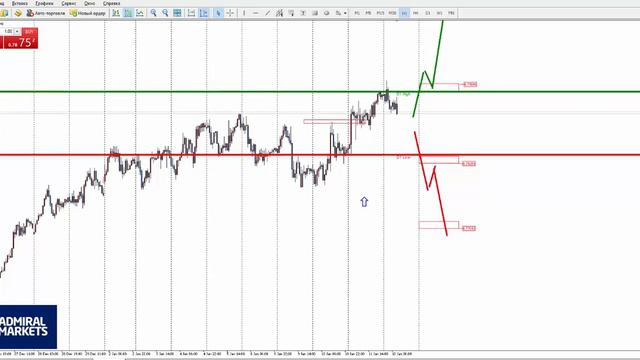Select the horizontal line drawing tool
The width and height of the screenshot is (640, 360).
click(x=256, y=13)
